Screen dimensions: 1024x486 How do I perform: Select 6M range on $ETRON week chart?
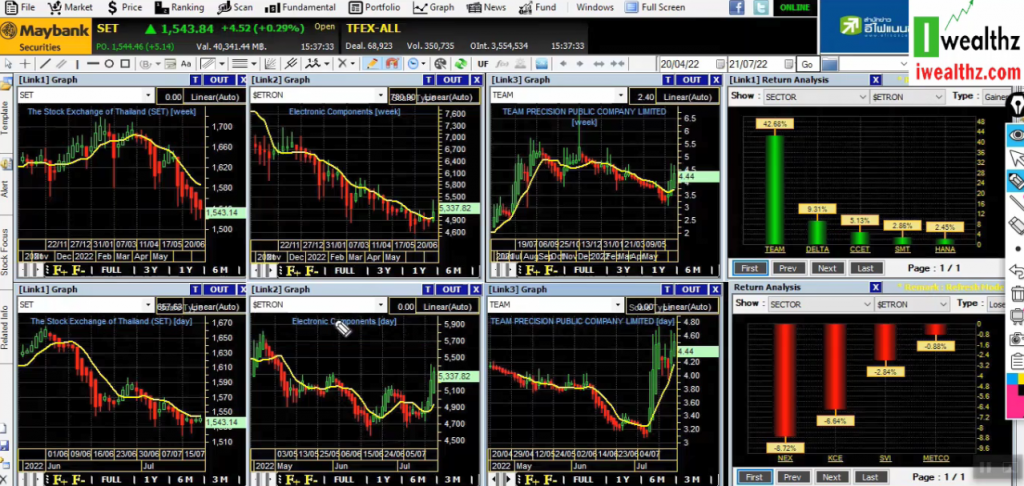(x=453, y=270)
